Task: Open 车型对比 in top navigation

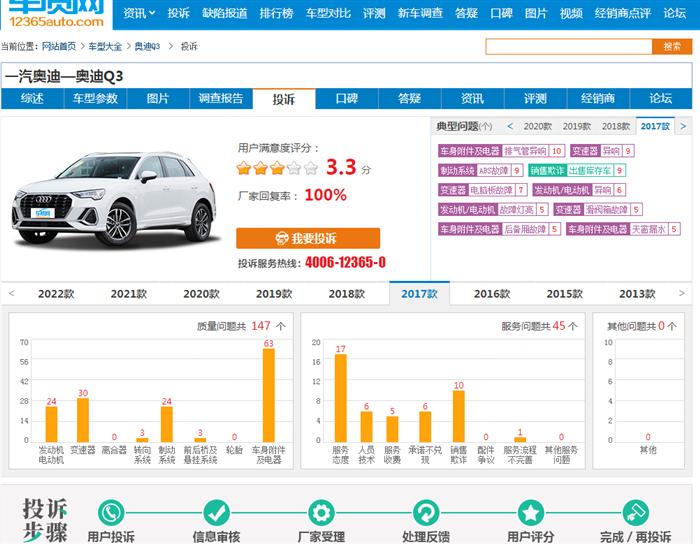Action: 328,13
